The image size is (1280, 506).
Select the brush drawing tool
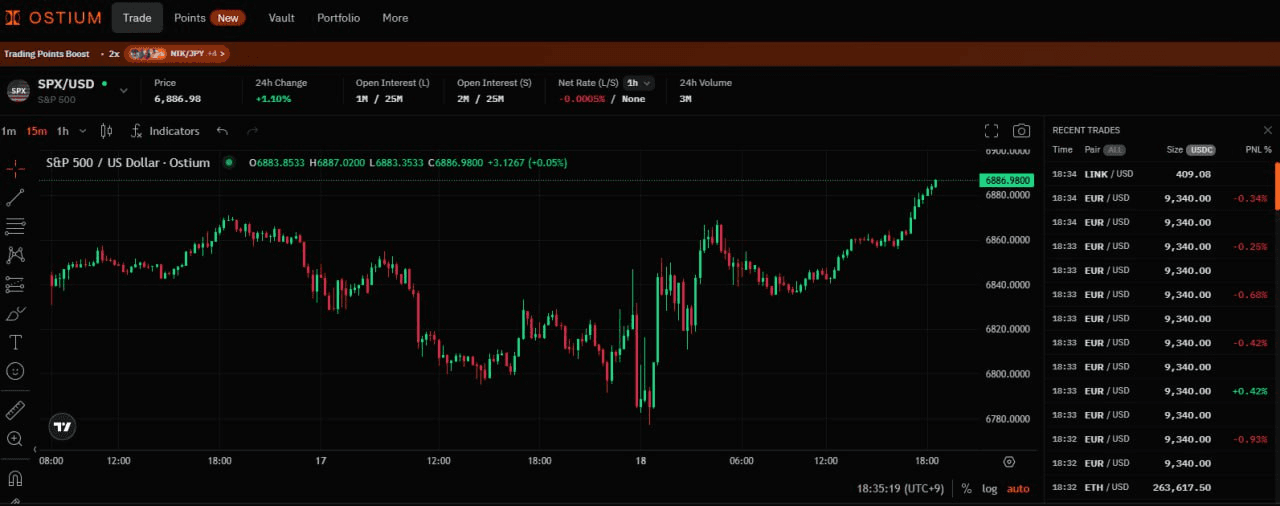click(x=15, y=314)
